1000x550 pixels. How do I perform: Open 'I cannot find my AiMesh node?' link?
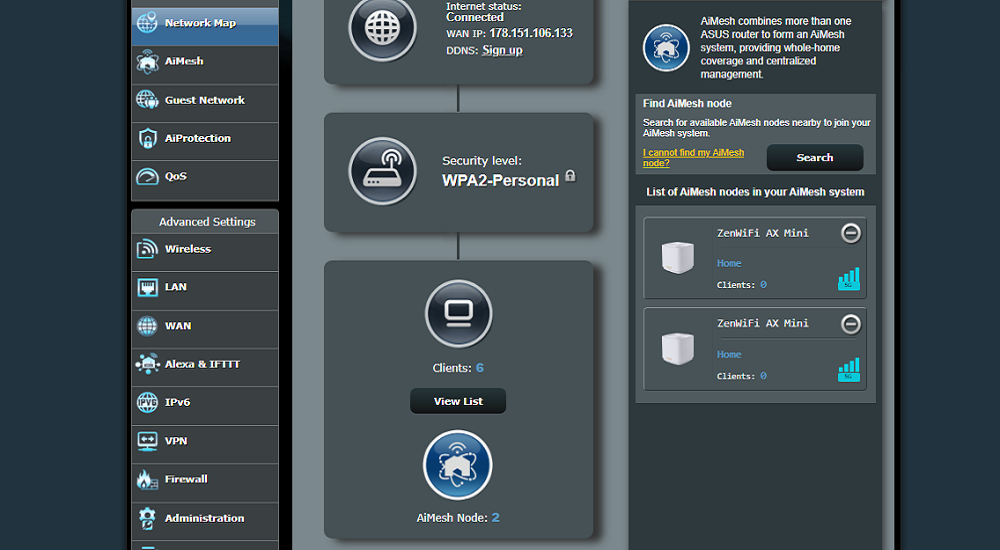[693, 158]
